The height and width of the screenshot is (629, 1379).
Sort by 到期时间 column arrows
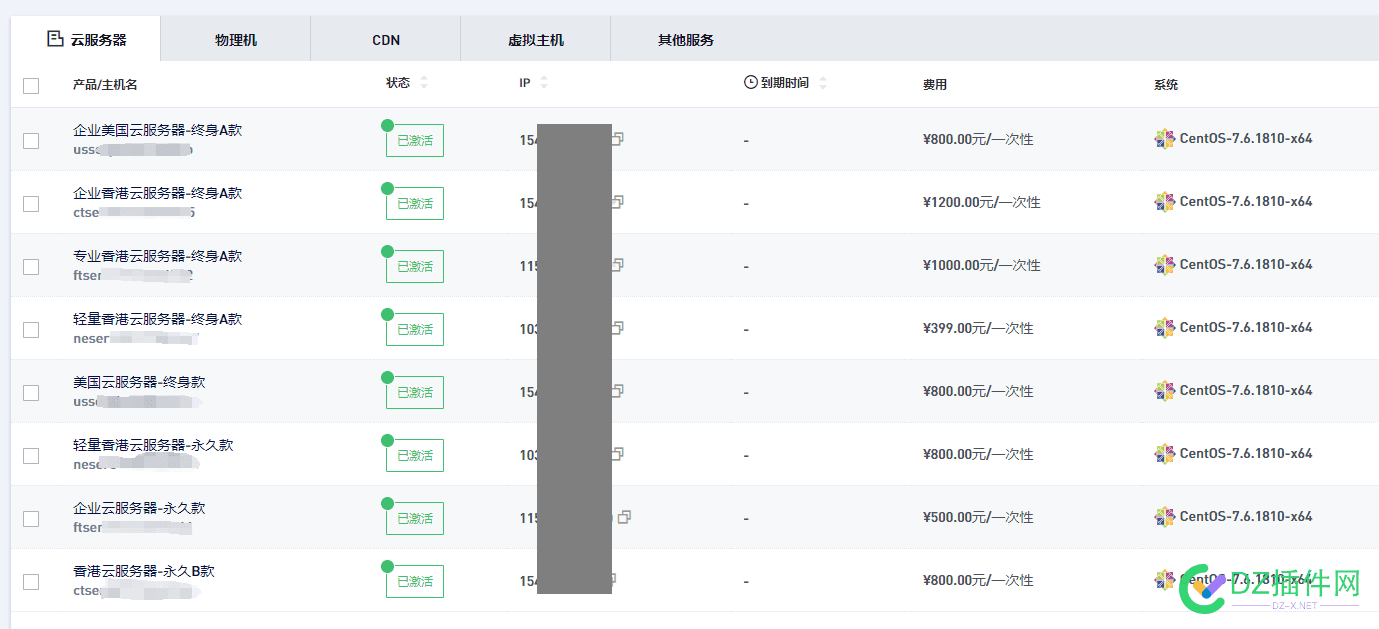tap(823, 83)
